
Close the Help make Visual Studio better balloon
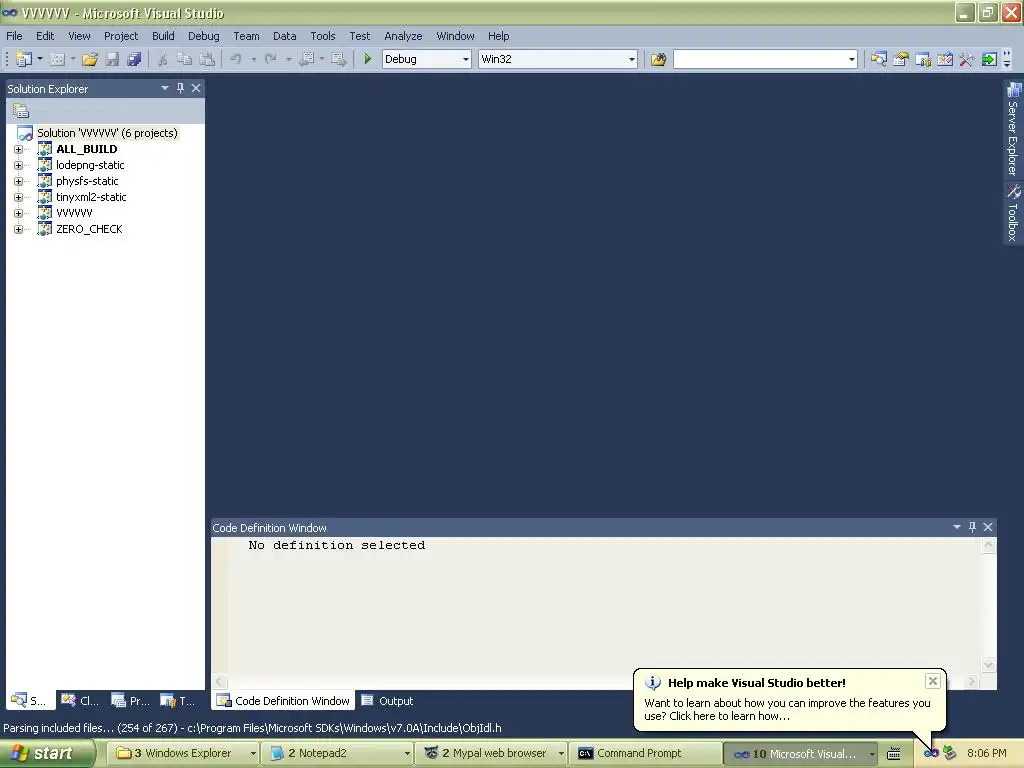pos(933,681)
